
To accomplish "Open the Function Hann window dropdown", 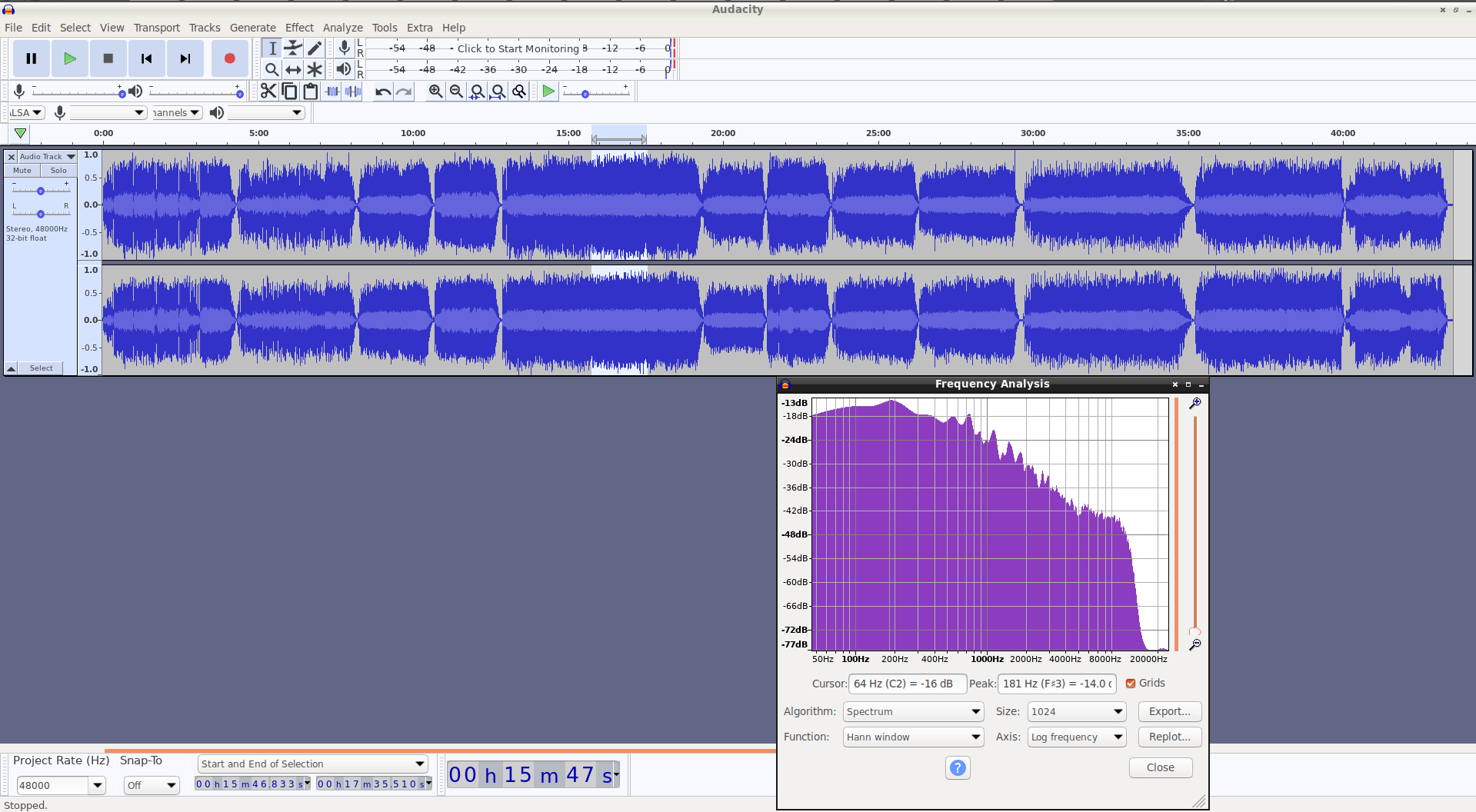I will pos(913,737).
